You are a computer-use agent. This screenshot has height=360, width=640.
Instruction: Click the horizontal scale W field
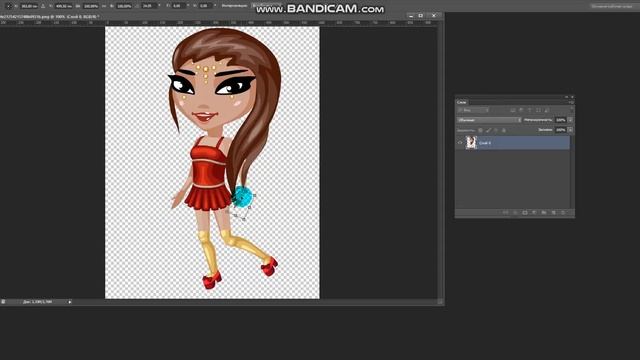[x=91, y=6]
